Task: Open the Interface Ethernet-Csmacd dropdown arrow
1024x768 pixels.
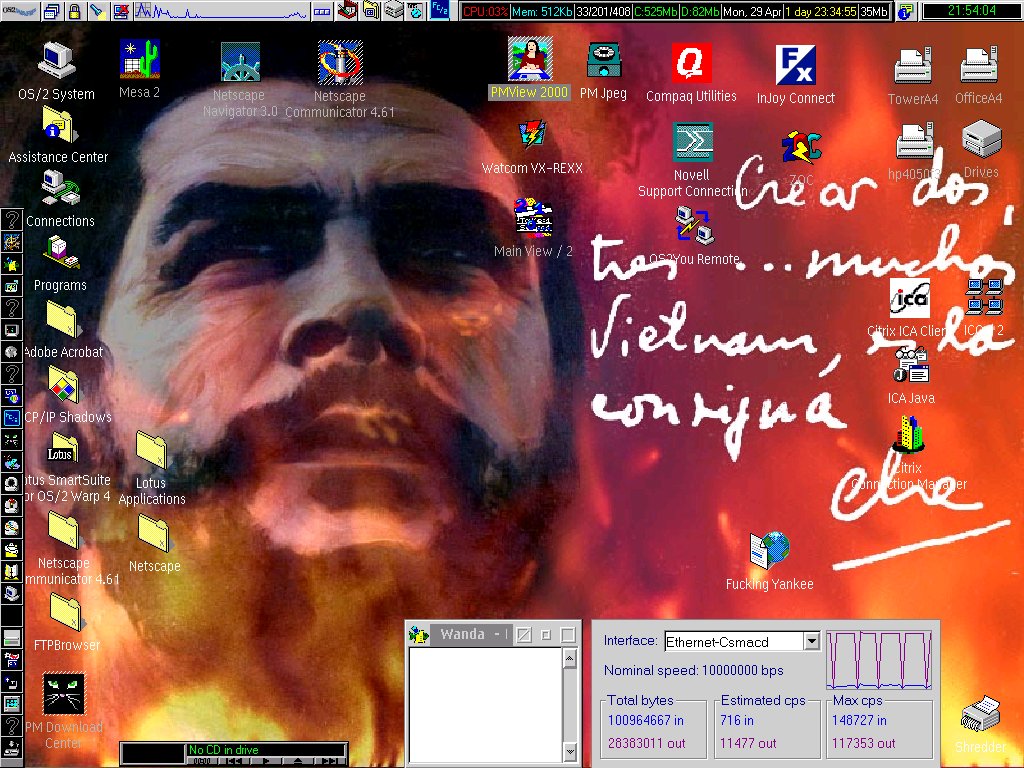Action: point(811,641)
